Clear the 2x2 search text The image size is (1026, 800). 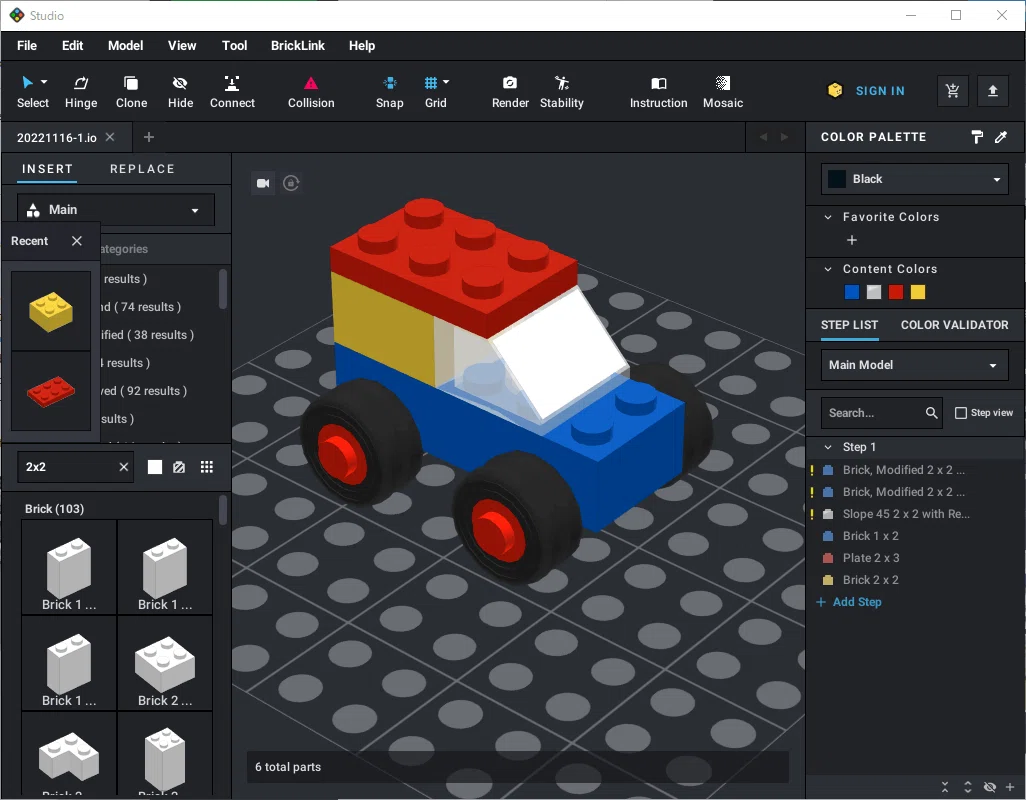124,466
